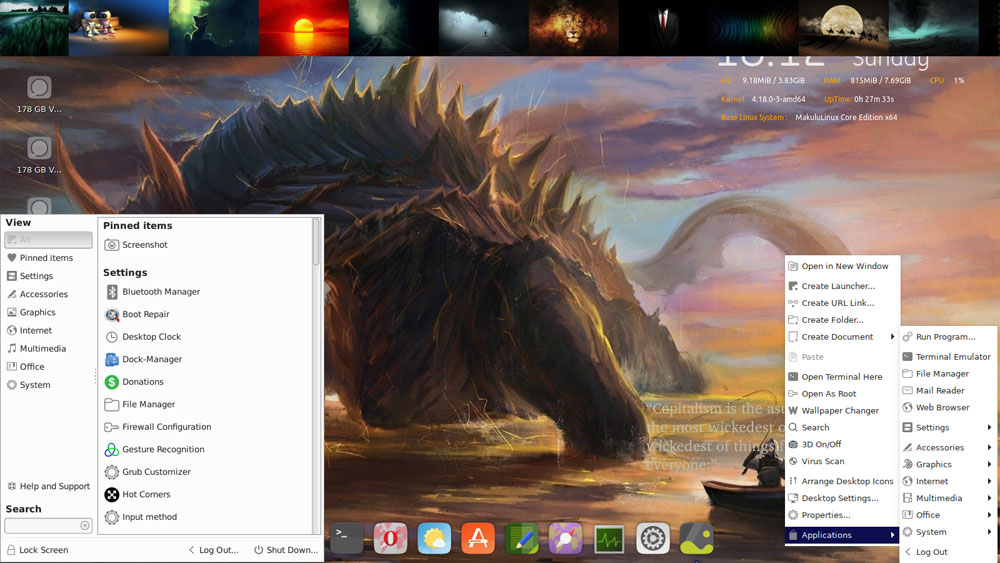The width and height of the screenshot is (1000, 563).
Task: Open the image viewer dock icon
Action: pos(696,538)
